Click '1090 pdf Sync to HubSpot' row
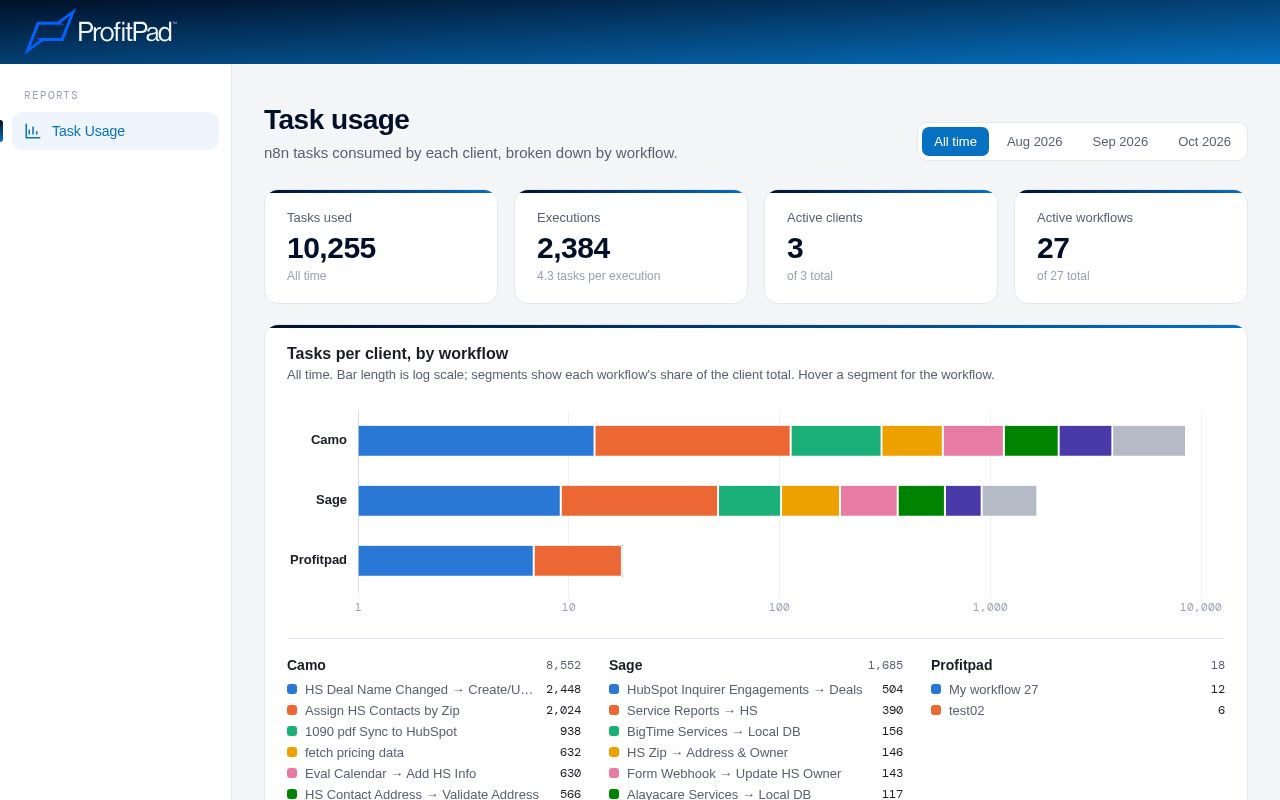The image size is (1280, 800). pos(434,731)
